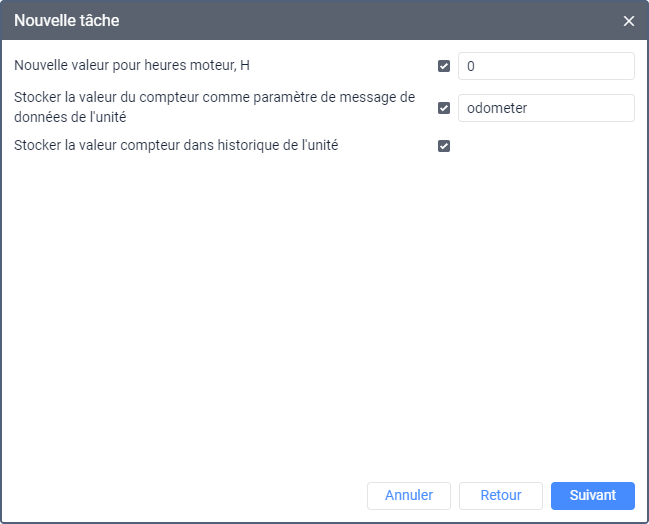
Task: Focus the heures moteur value field
Action: (546, 66)
